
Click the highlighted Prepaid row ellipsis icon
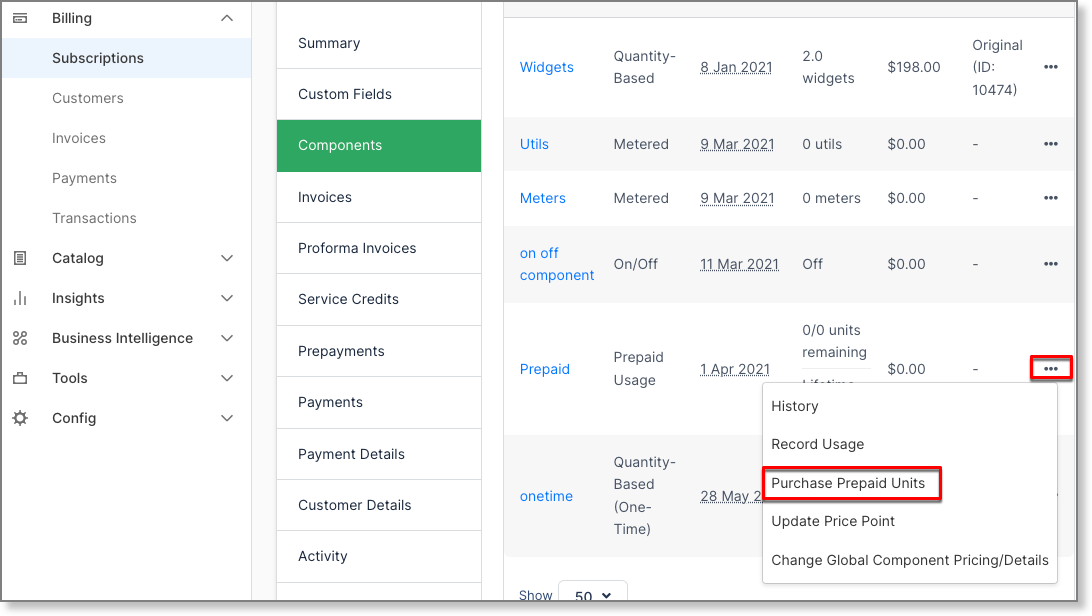tap(1050, 368)
